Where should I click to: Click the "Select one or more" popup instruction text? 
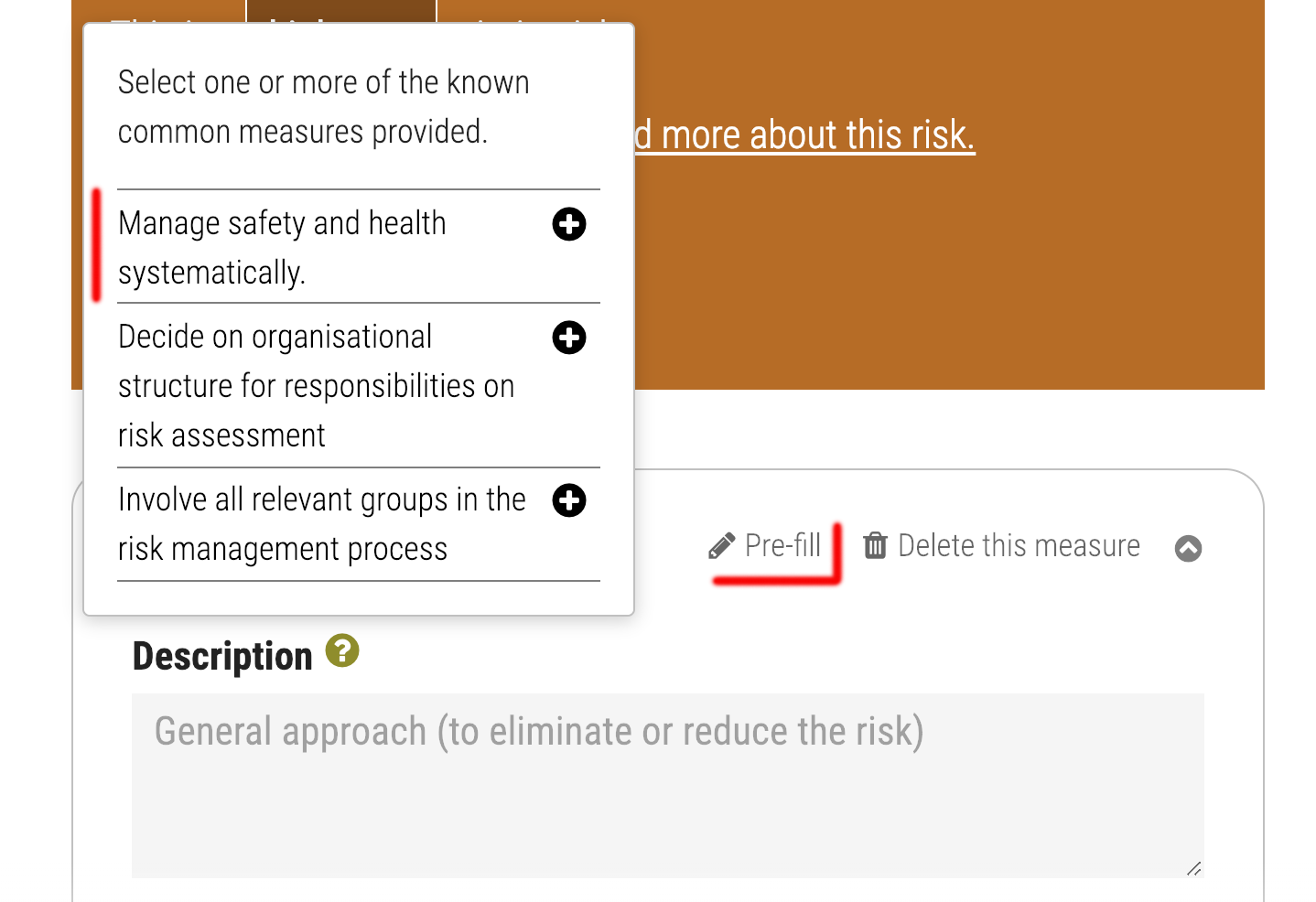(323, 107)
